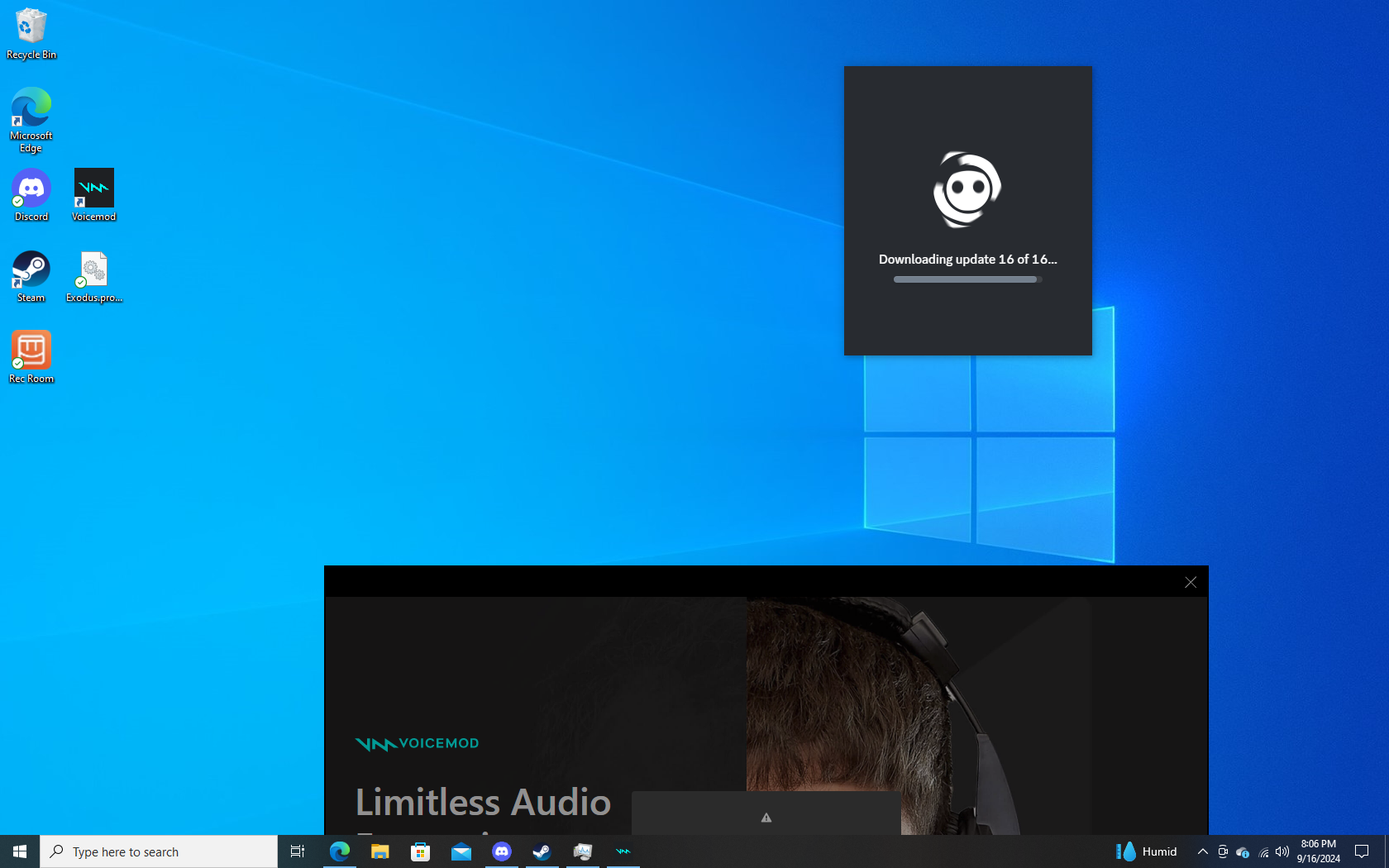Select the Voicemod desktop shortcut
Image resolution: width=1389 pixels, height=868 pixels.
tap(93, 195)
